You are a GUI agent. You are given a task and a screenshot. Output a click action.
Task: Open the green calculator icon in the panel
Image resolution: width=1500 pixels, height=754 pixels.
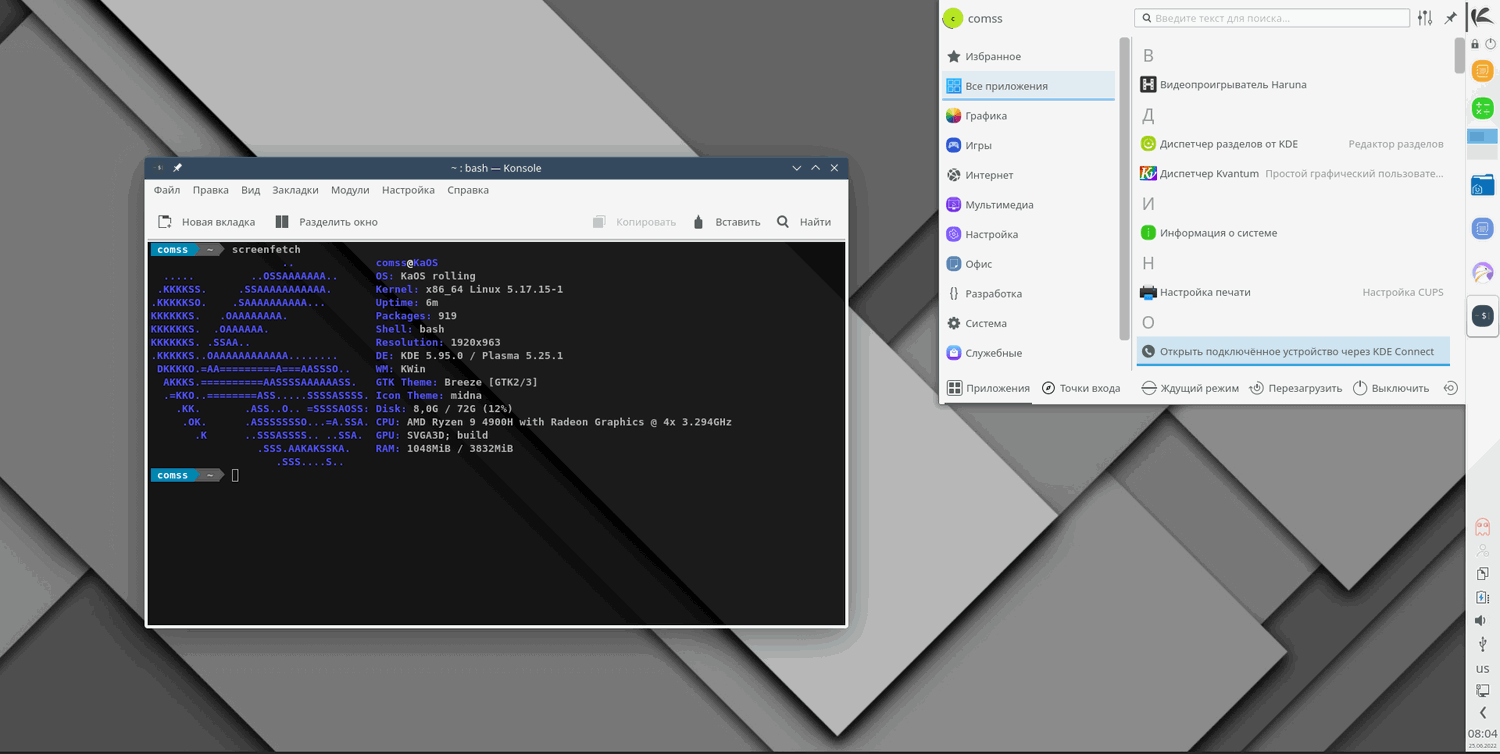[x=1483, y=107]
